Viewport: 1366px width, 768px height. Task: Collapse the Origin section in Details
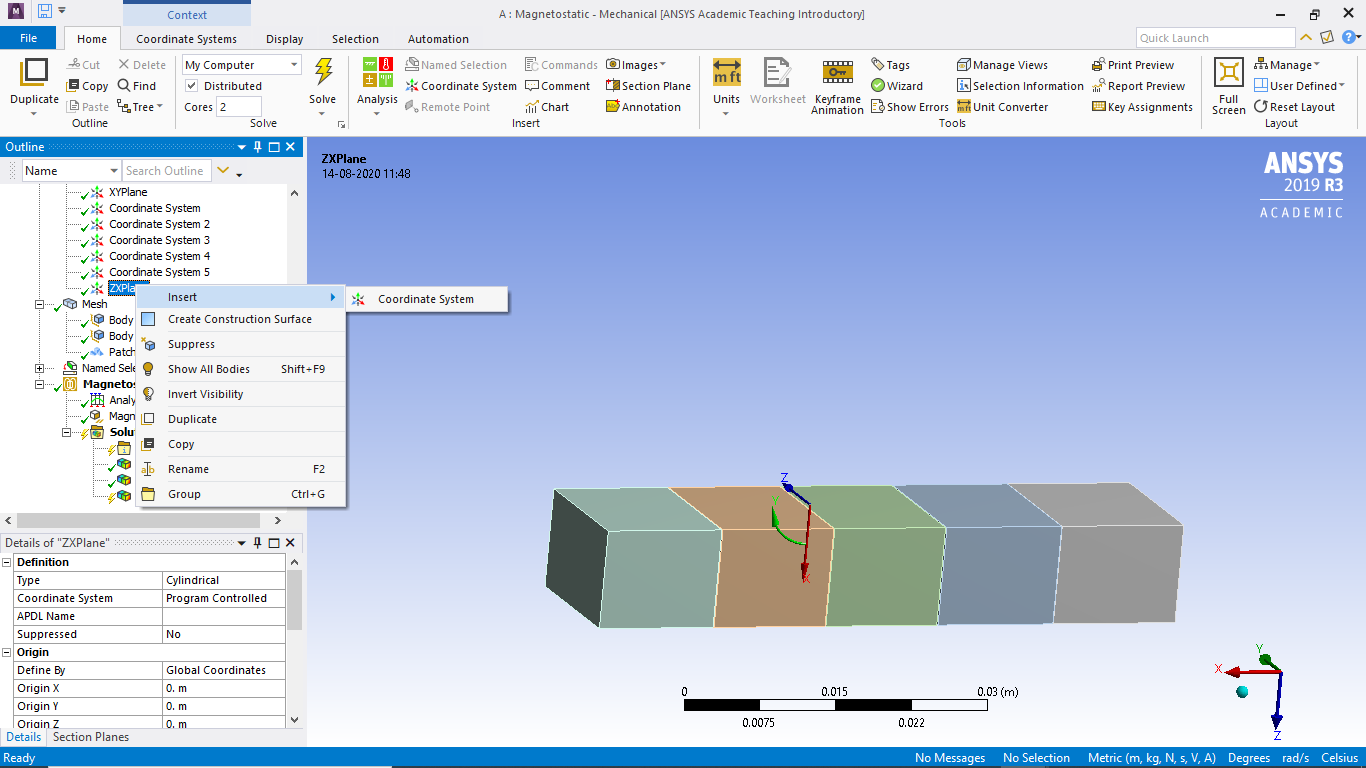8,652
